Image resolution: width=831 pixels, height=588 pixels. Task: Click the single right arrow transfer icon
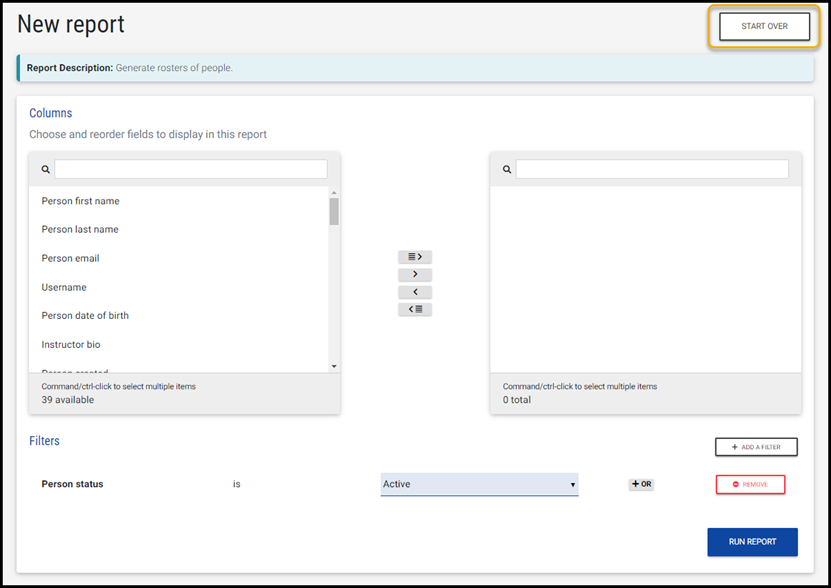click(x=414, y=274)
